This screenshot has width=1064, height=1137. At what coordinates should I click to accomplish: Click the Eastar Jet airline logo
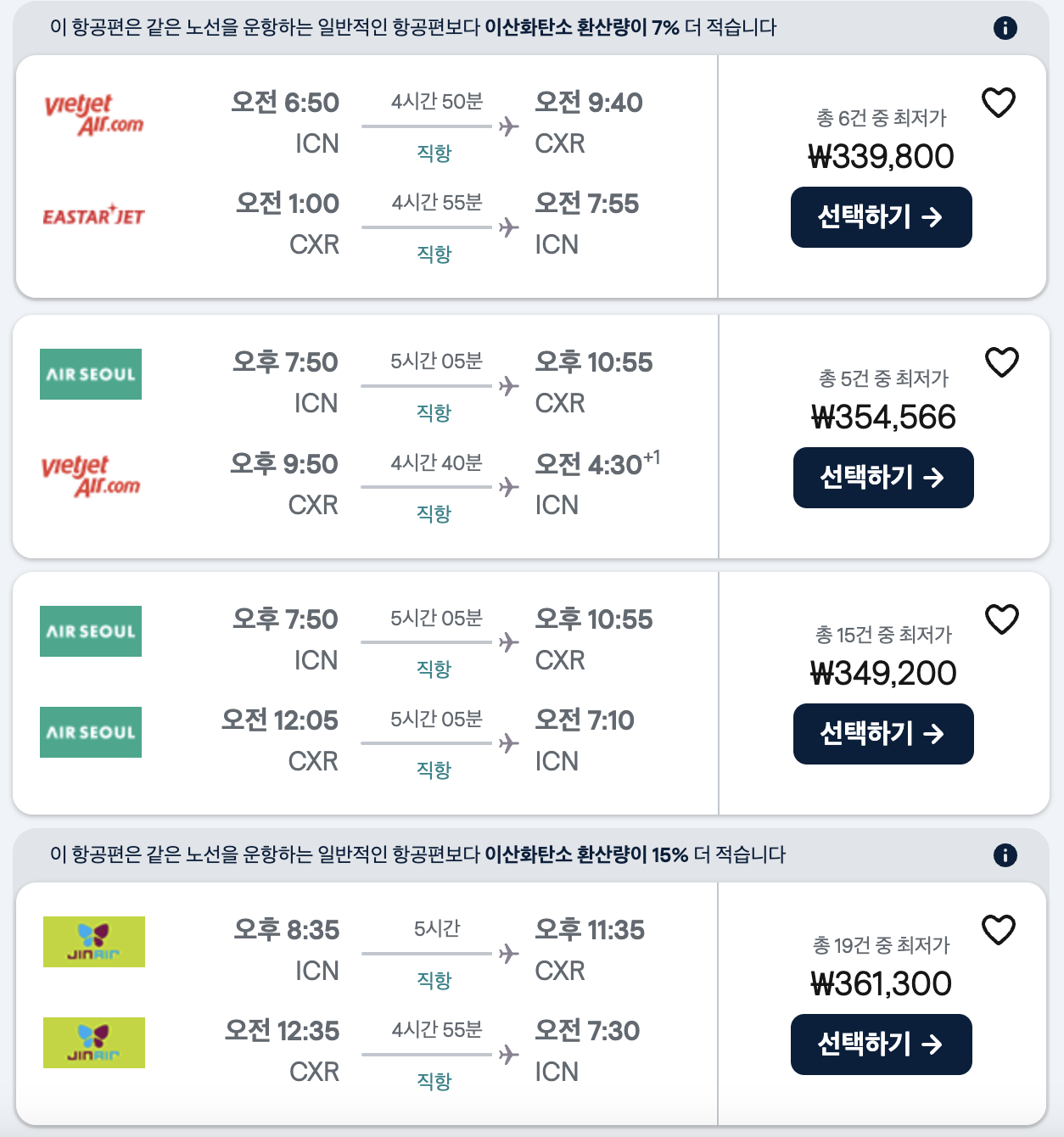94,215
